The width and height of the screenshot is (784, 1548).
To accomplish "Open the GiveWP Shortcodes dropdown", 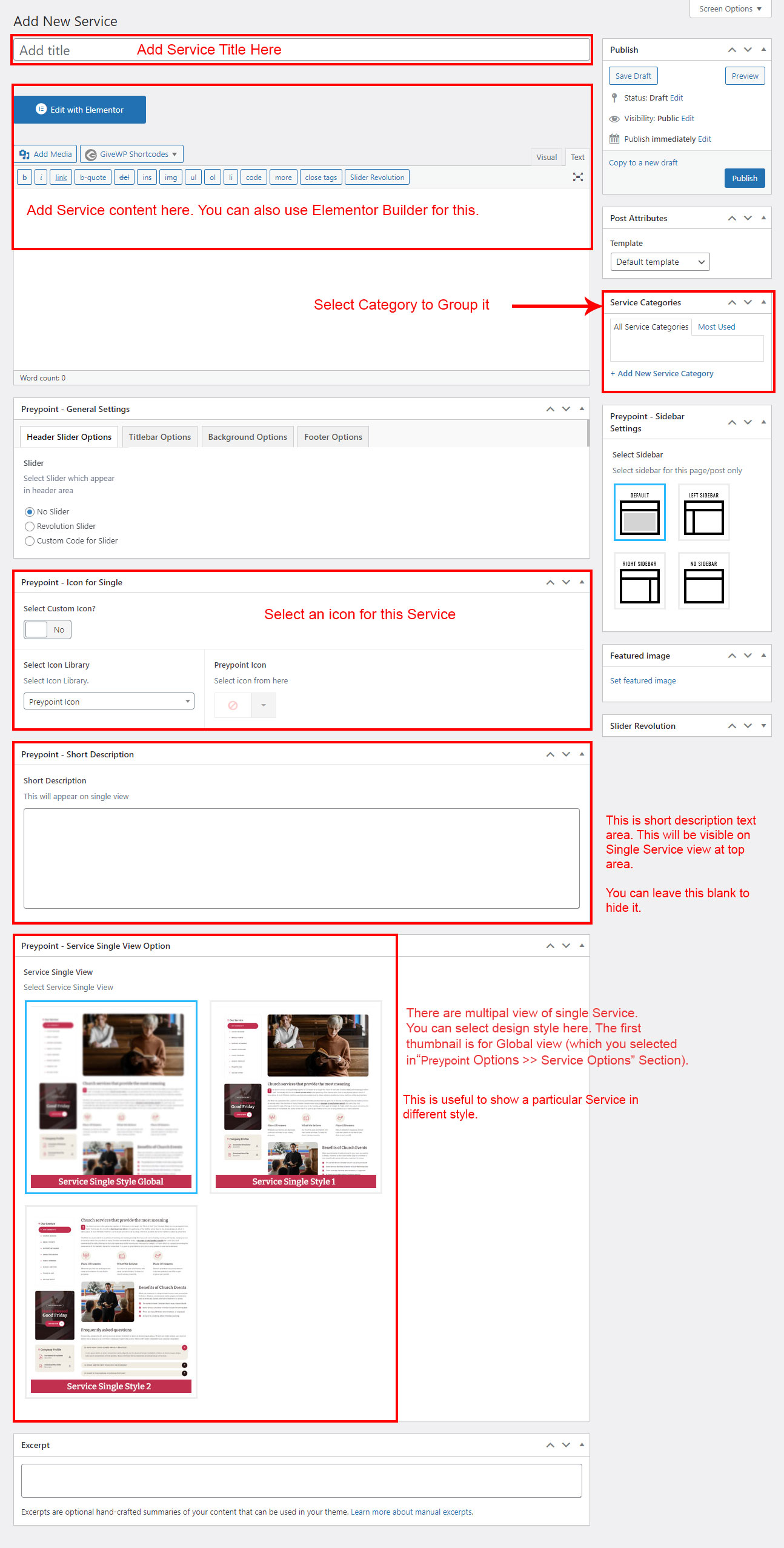I will pos(131,154).
